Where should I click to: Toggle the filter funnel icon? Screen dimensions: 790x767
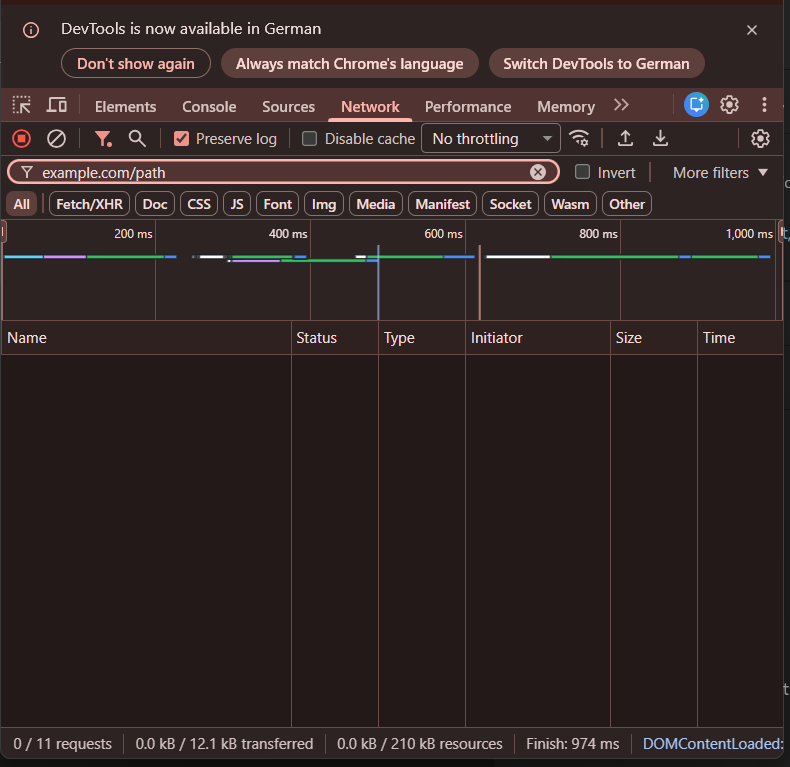tap(103, 139)
